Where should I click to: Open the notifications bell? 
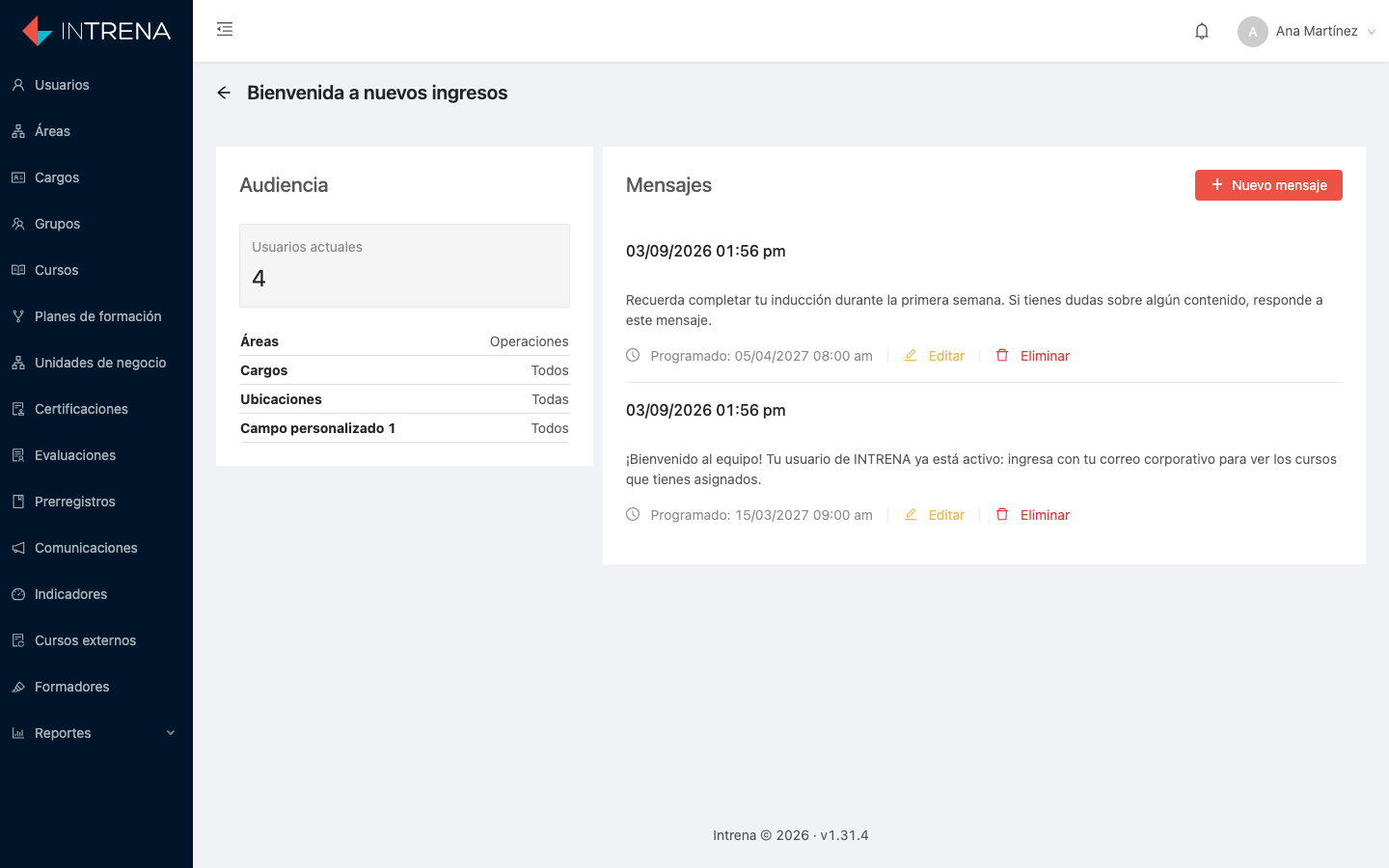pyautogui.click(x=1202, y=31)
